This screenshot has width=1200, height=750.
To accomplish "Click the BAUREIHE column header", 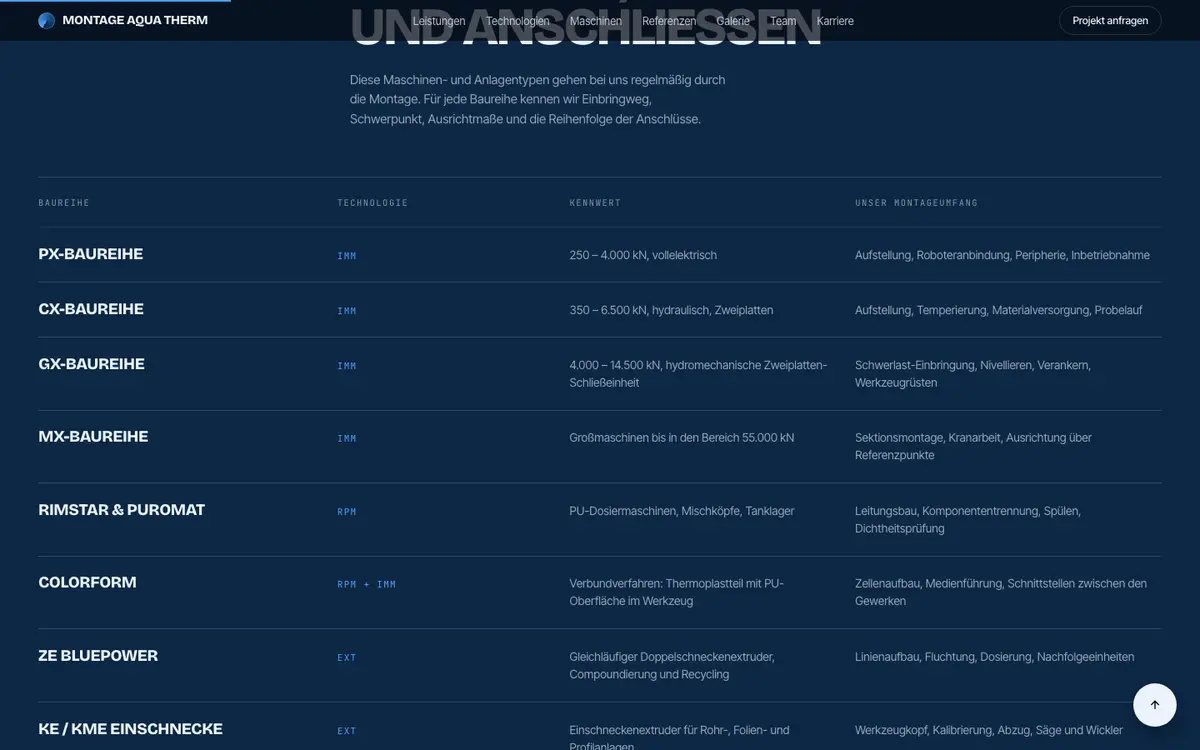I will click(x=64, y=203).
